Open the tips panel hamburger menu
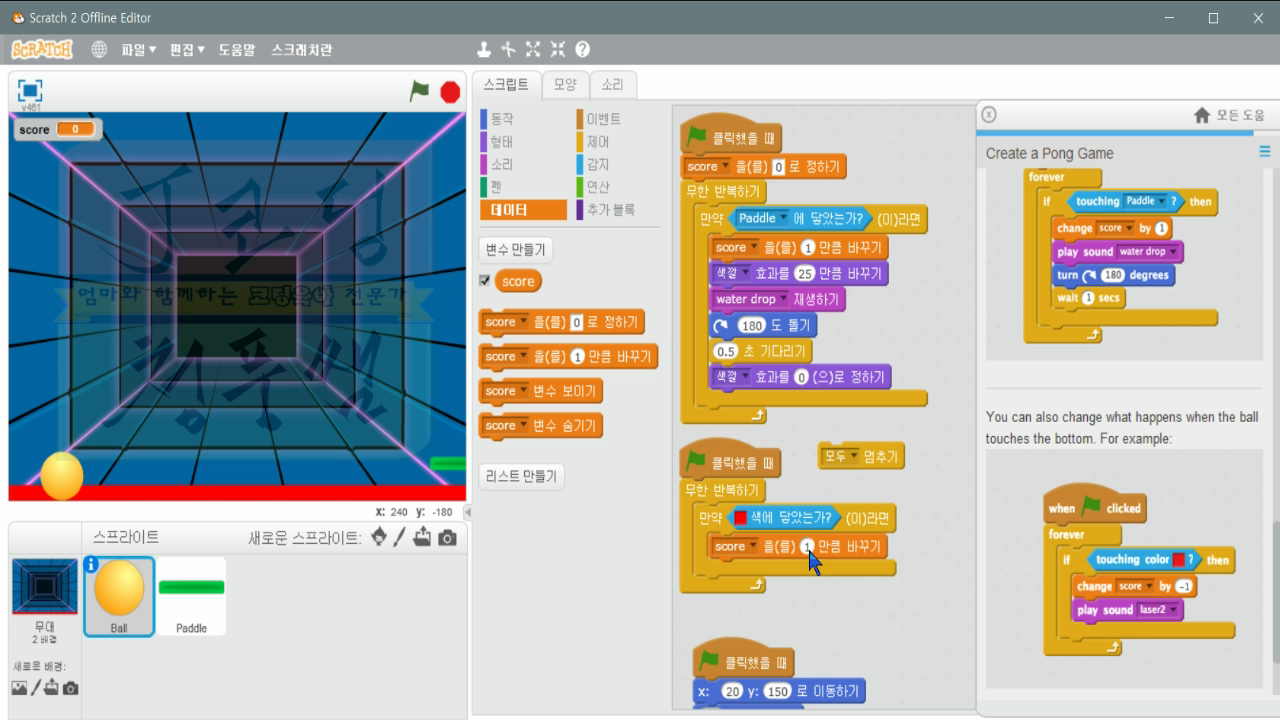Viewport: 1280px width, 720px height. (1263, 152)
